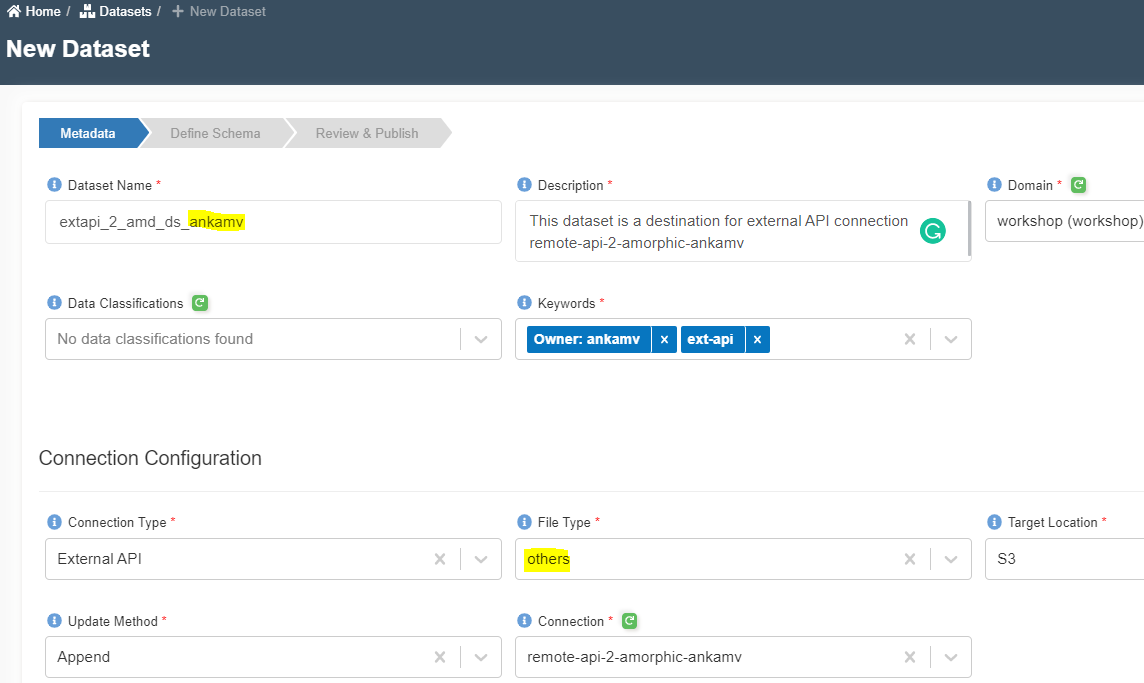1144x683 pixels.
Task: Remove the 'ext-api' keyword tag
Action: pos(757,339)
